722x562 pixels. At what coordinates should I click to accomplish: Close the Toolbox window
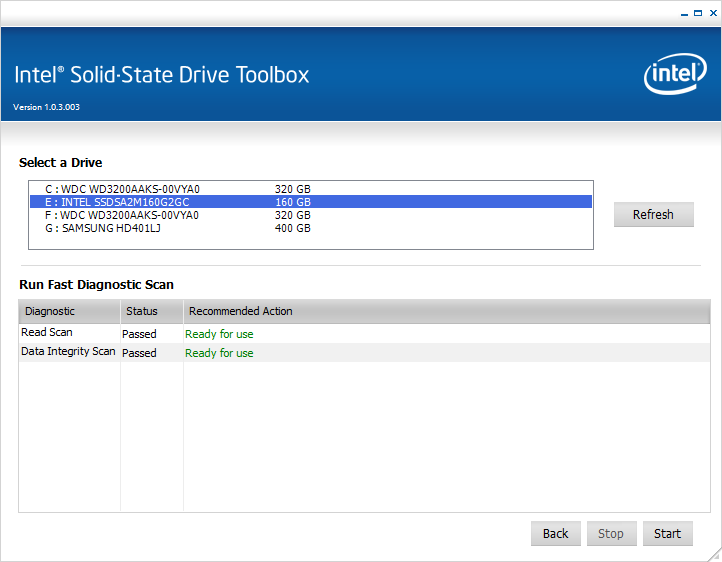[x=713, y=13]
